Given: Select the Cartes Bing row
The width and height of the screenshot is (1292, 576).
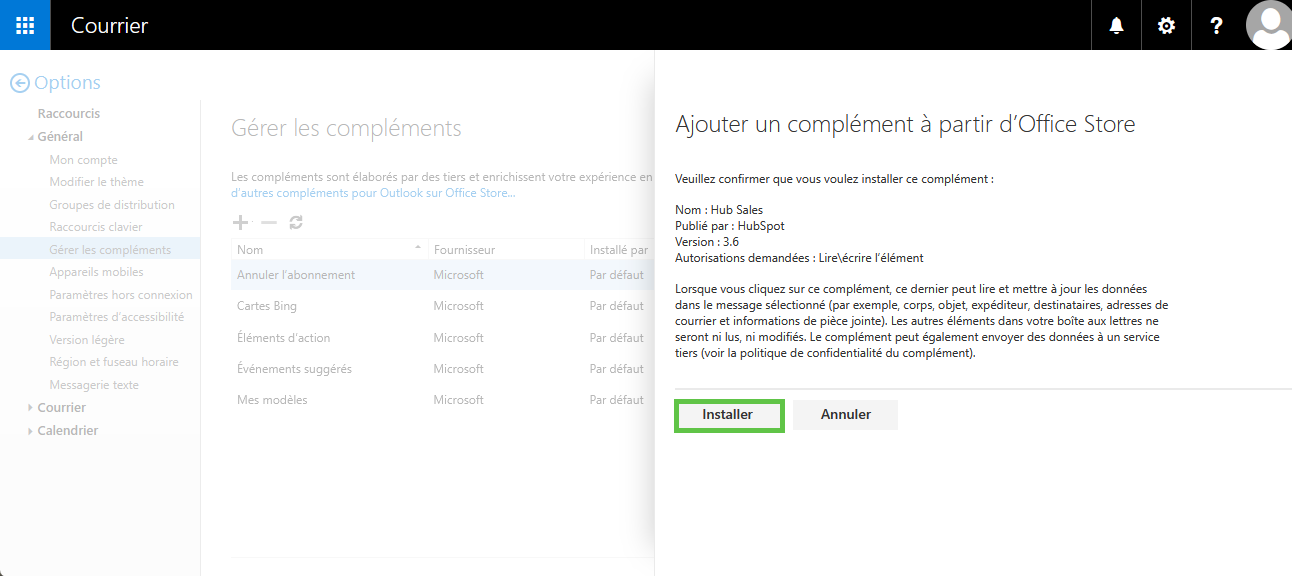Looking at the screenshot, I should pyautogui.click(x=267, y=306).
